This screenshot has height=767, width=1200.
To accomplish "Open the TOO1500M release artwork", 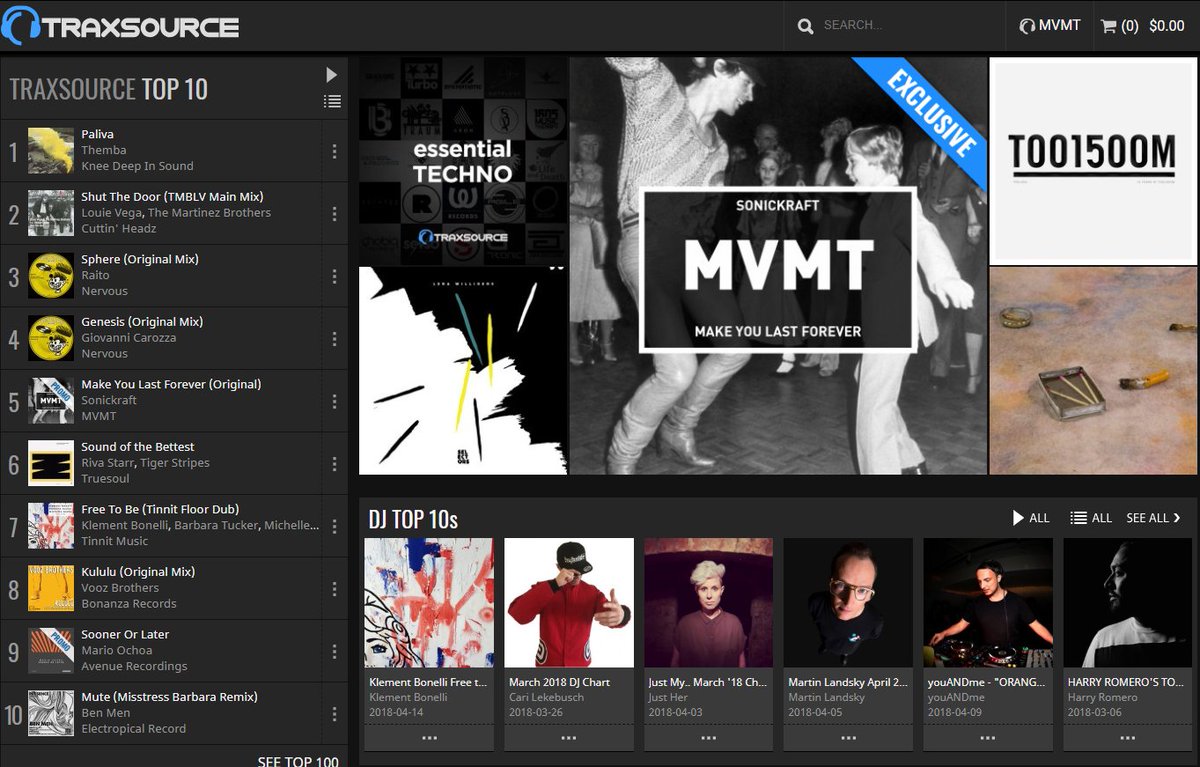I will pos(1093,161).
